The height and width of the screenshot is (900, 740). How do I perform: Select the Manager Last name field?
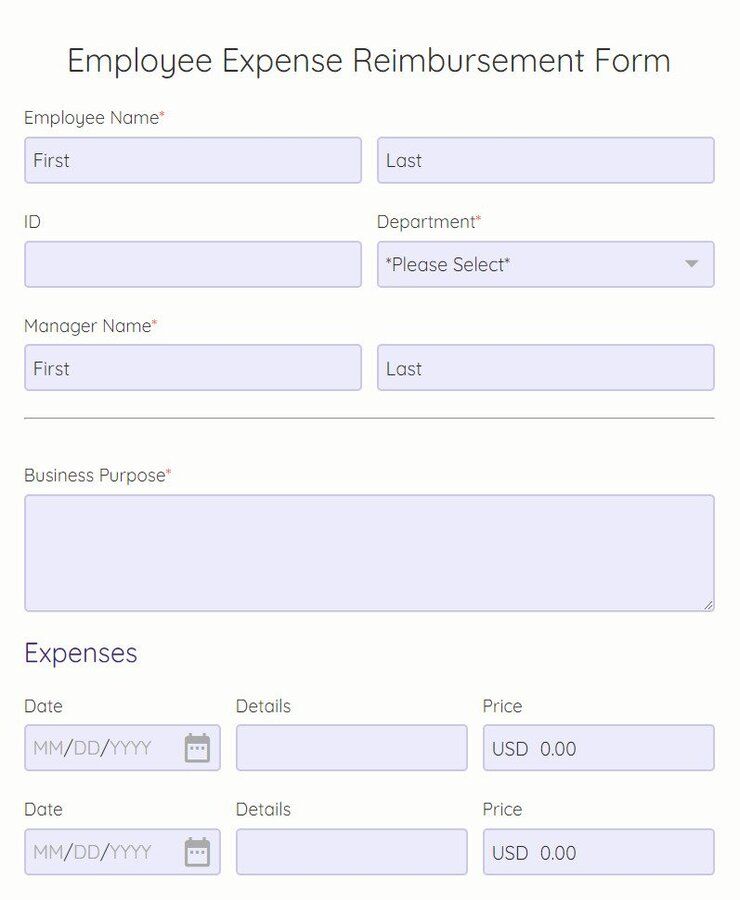545,368
